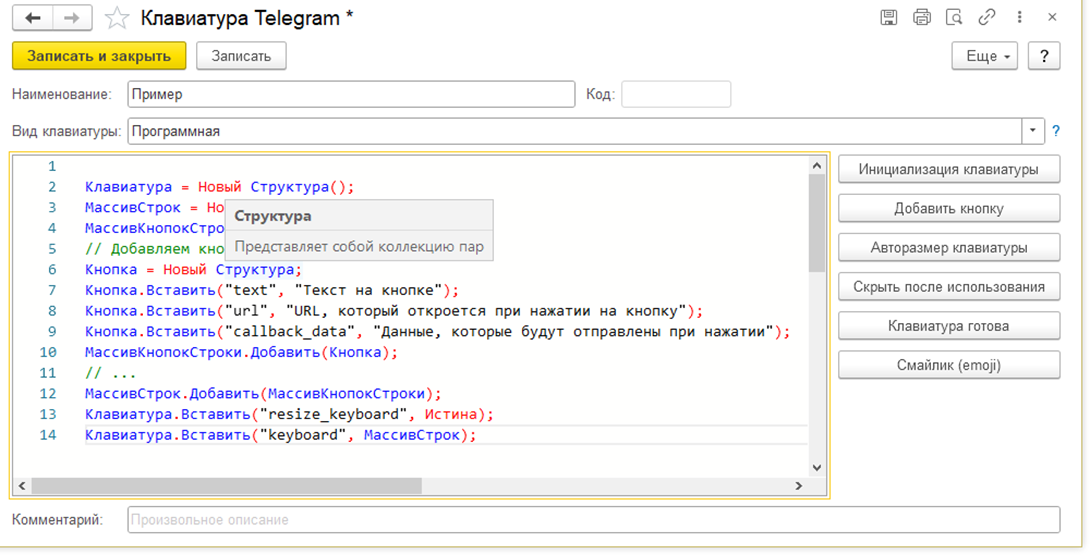The width and height of the screenshot is (1090, 555).
Task: Open the three-dot vertical menu
Action: (x=1019, y=18)
